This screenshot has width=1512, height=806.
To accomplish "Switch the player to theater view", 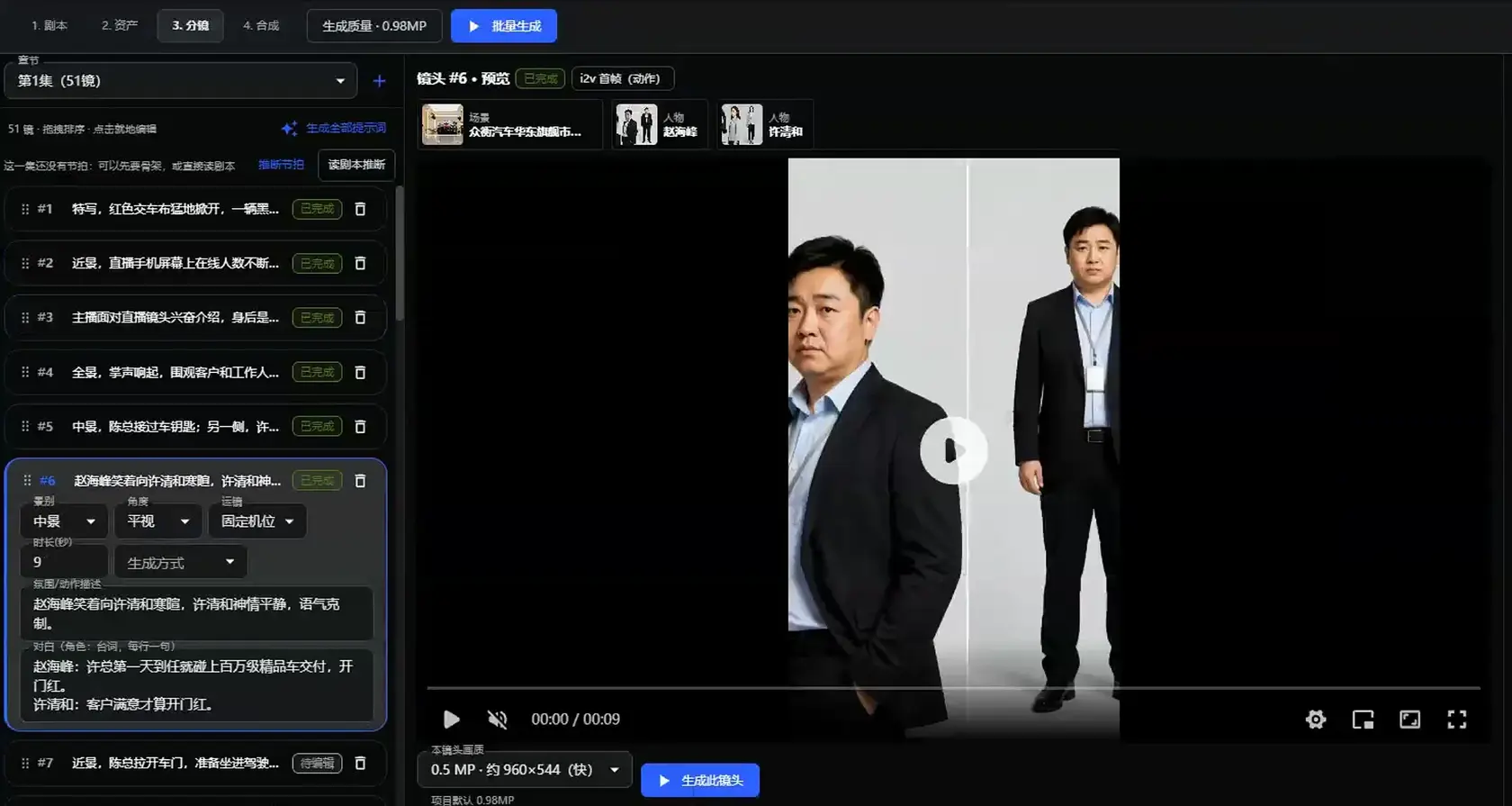I will tap(1409, 719).
